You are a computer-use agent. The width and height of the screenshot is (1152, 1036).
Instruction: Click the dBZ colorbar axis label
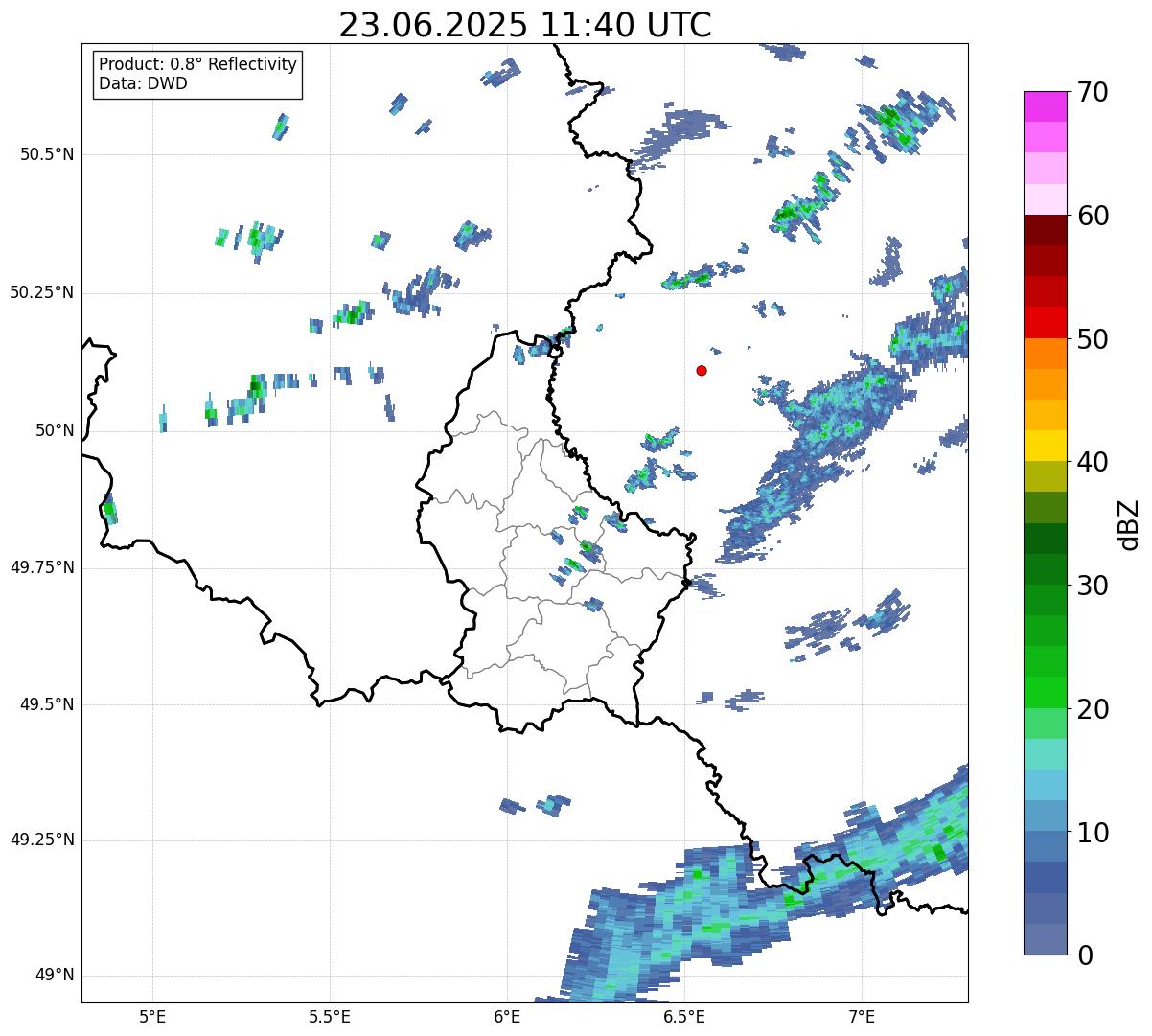tap(1128, 524)
